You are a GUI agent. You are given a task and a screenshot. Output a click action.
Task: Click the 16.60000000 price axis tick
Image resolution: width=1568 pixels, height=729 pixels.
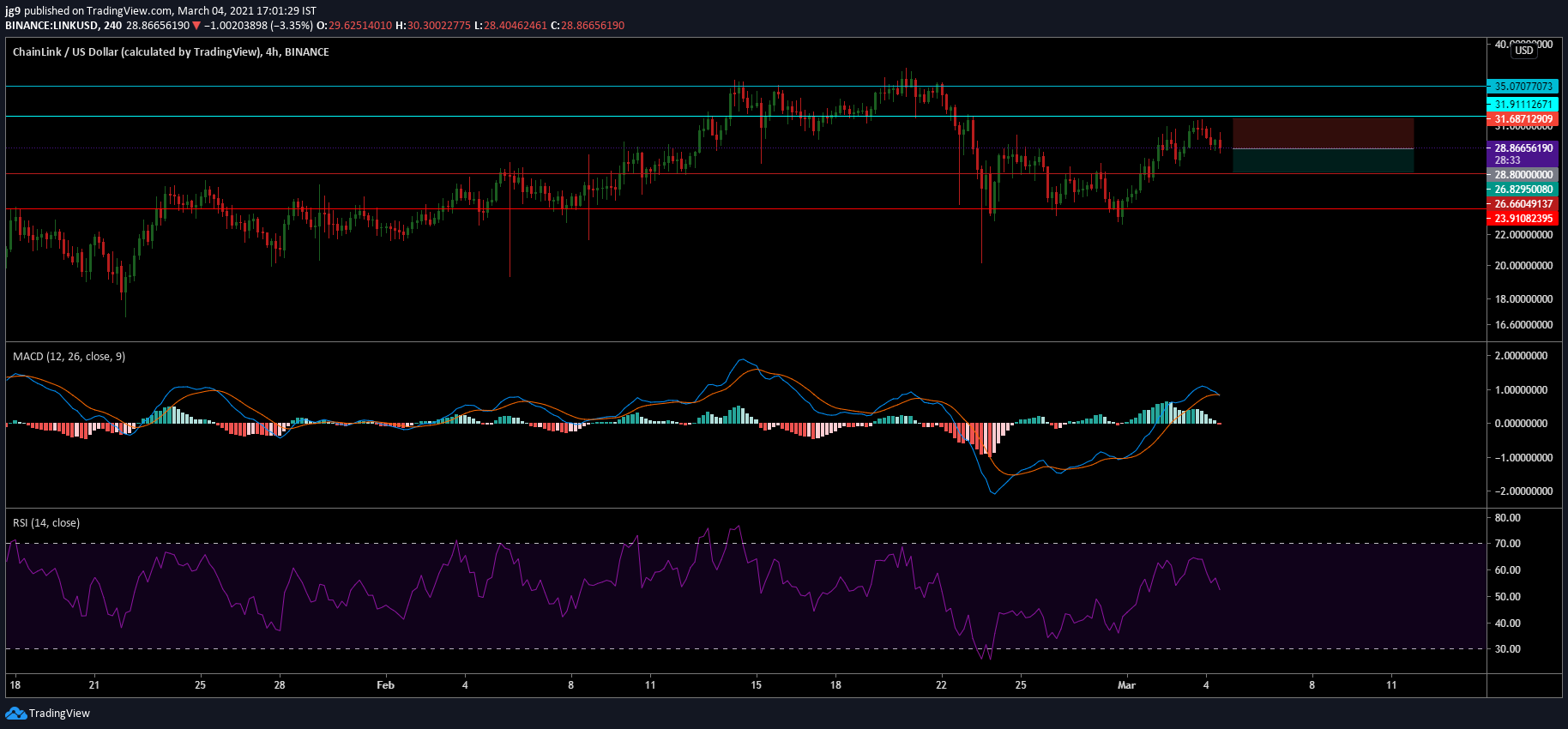click(x=1523, y=325)
